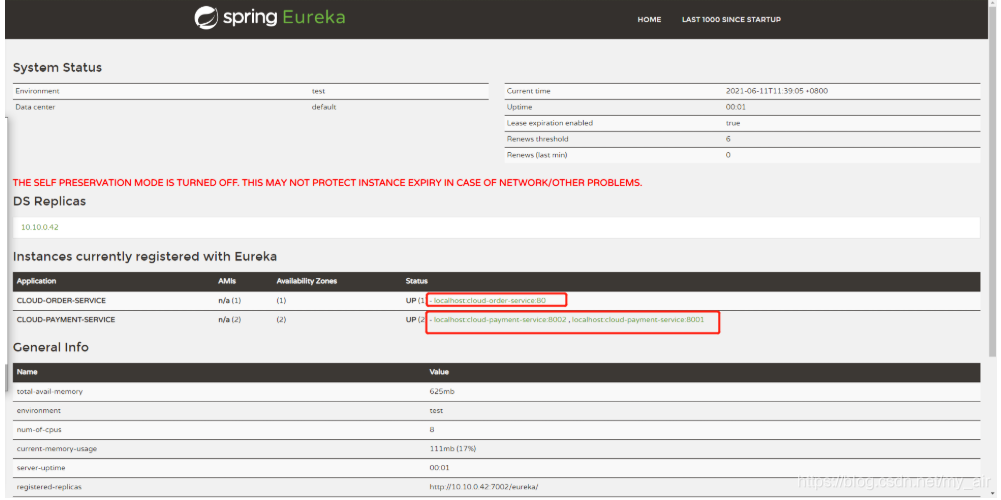Select registered replicas URL value
Image resolution: width=1001 pixels, height=500 pixels.
click(484, 487)
